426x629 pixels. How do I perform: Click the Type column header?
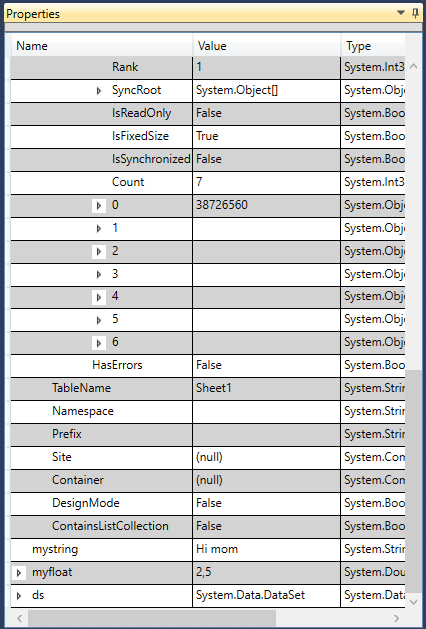(373, 46)
